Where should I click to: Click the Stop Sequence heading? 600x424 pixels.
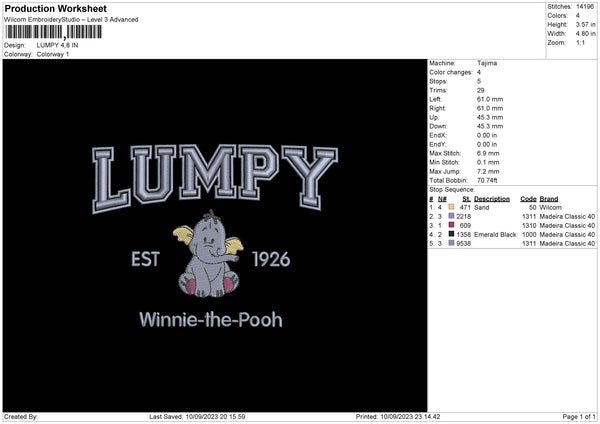(x=452, y=188)
